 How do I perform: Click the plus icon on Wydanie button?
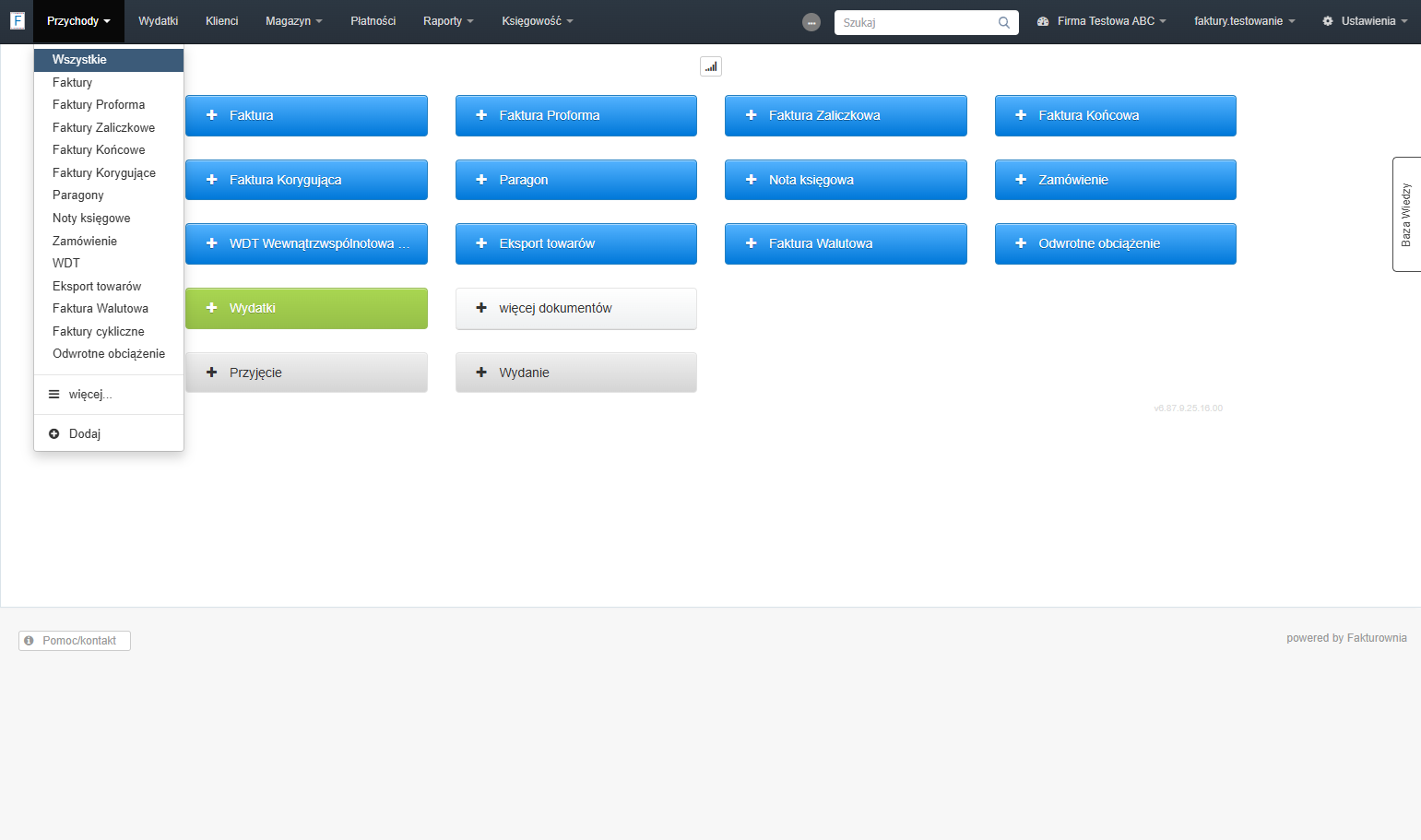click(x=481, y=373)
